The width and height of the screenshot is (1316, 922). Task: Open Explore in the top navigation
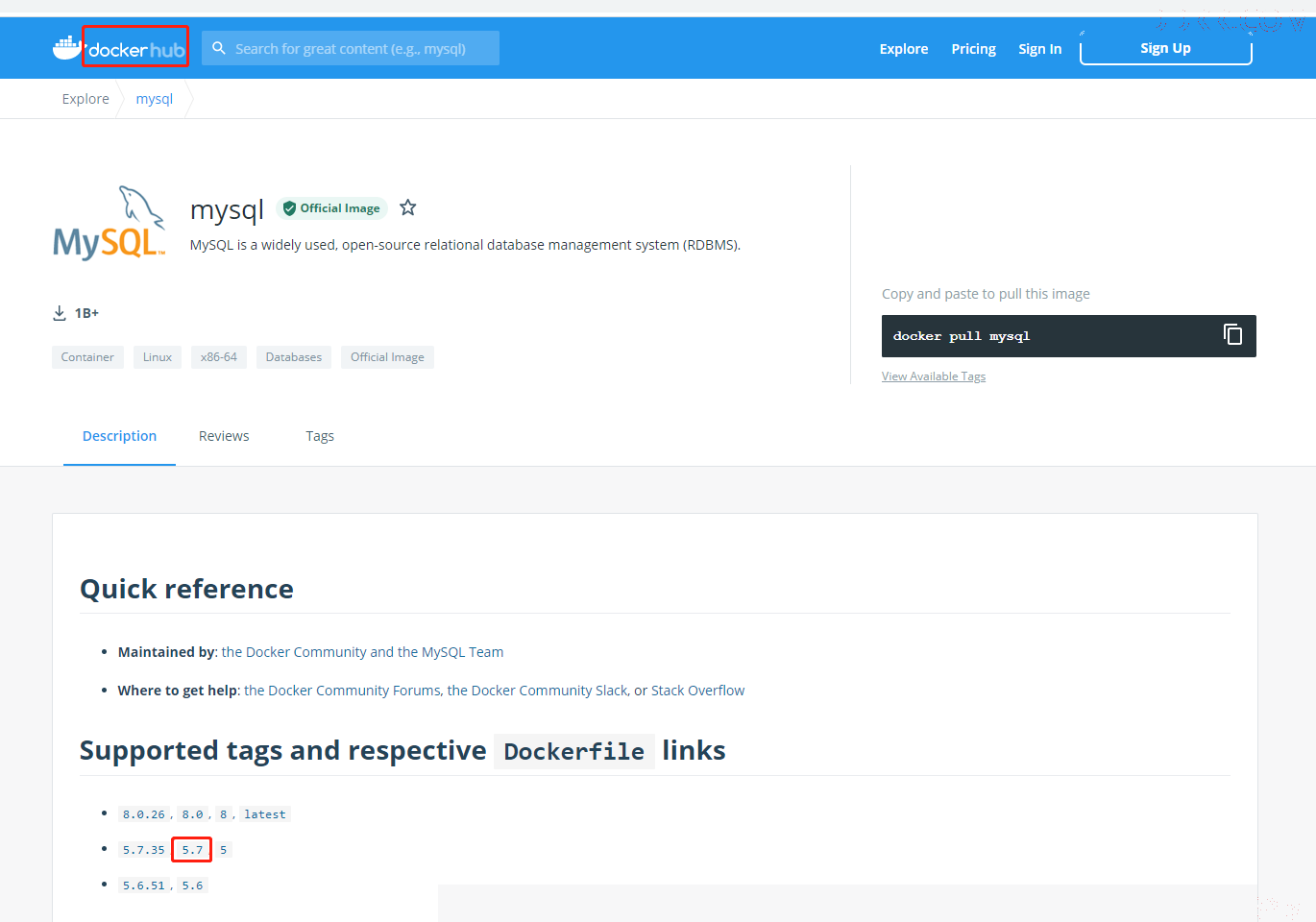click(904, 49)
